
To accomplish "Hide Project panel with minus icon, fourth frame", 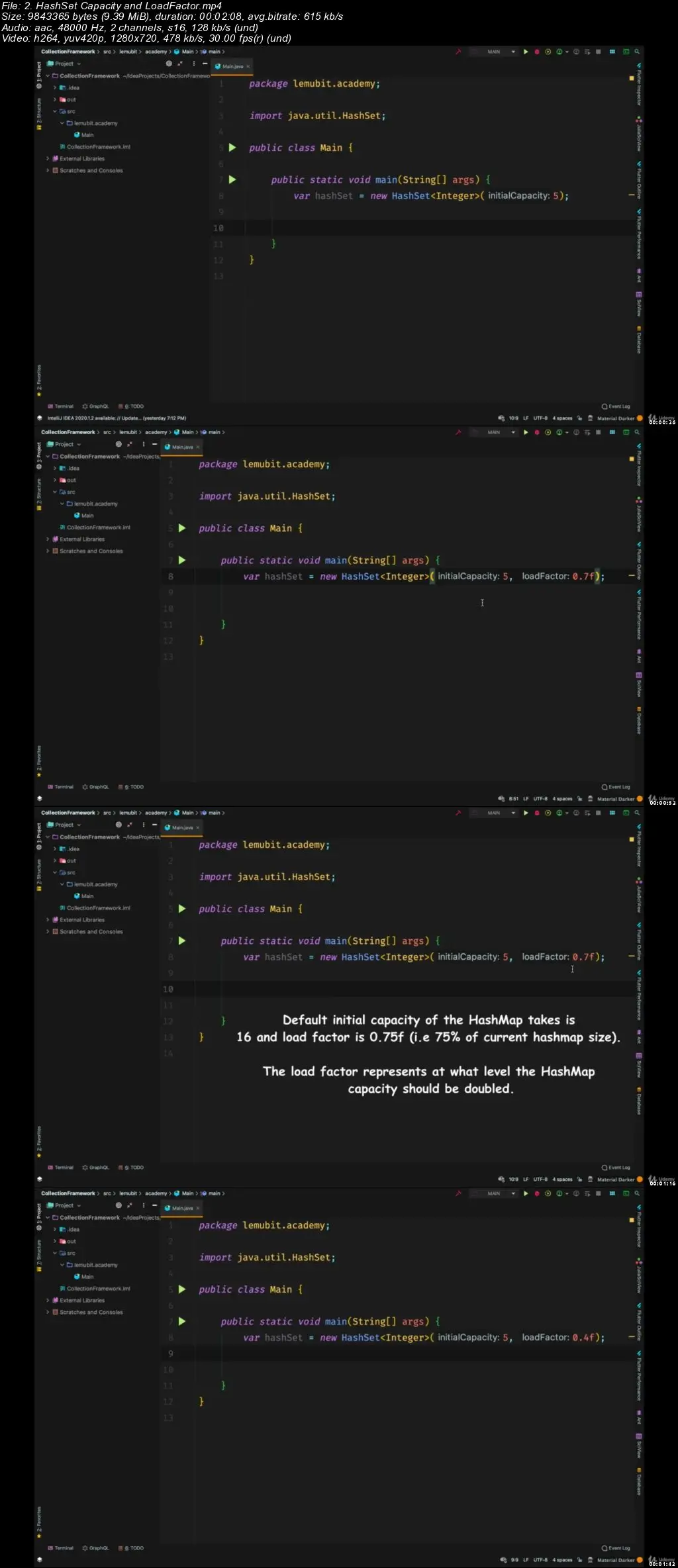I will 154,1205.
